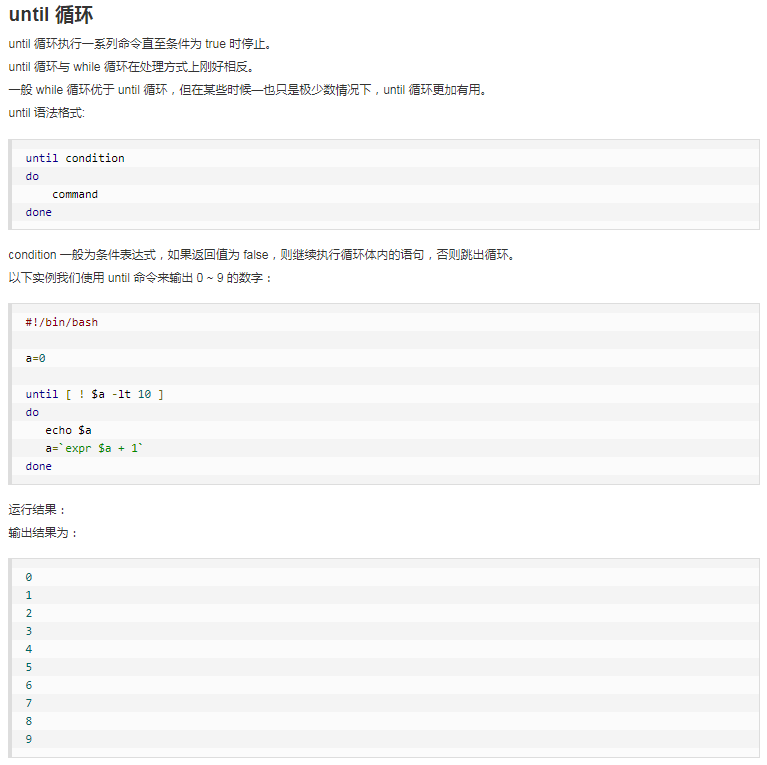Click the sentence starting "一般 while 循环优于"
Viewport: 767px width, 765px height.
click(x=248, y=90)
